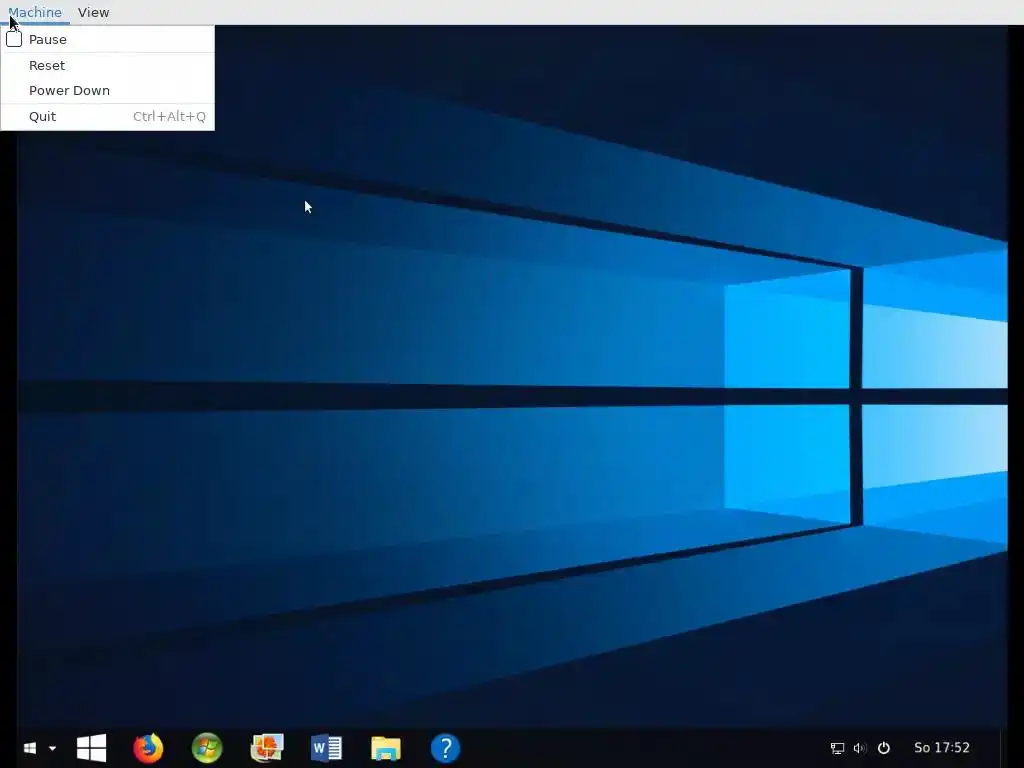Click the small Windows logo start icon
The width and height of the screenshot is (1024, 768).
29,748
